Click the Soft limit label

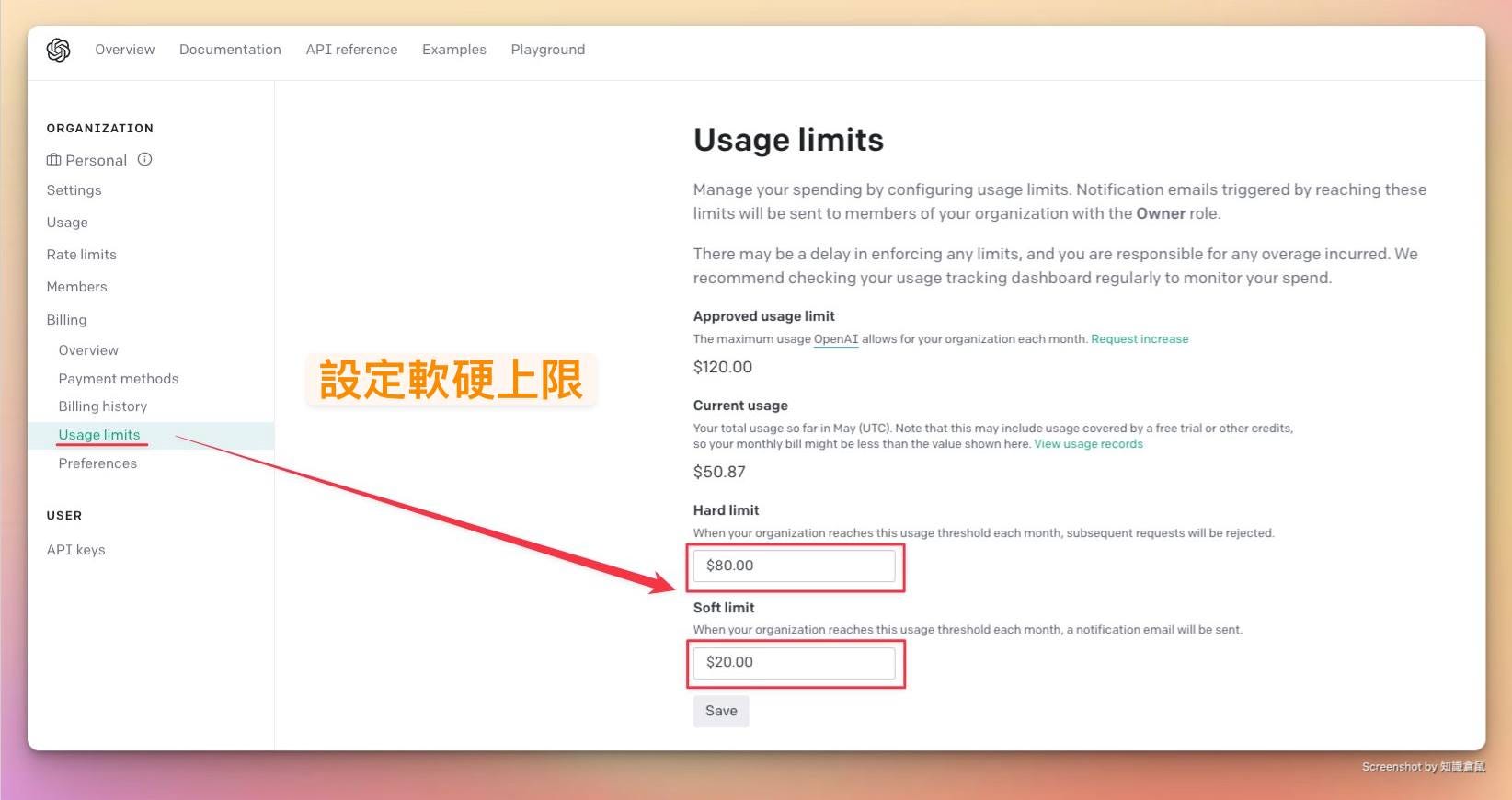click(724, 608)
